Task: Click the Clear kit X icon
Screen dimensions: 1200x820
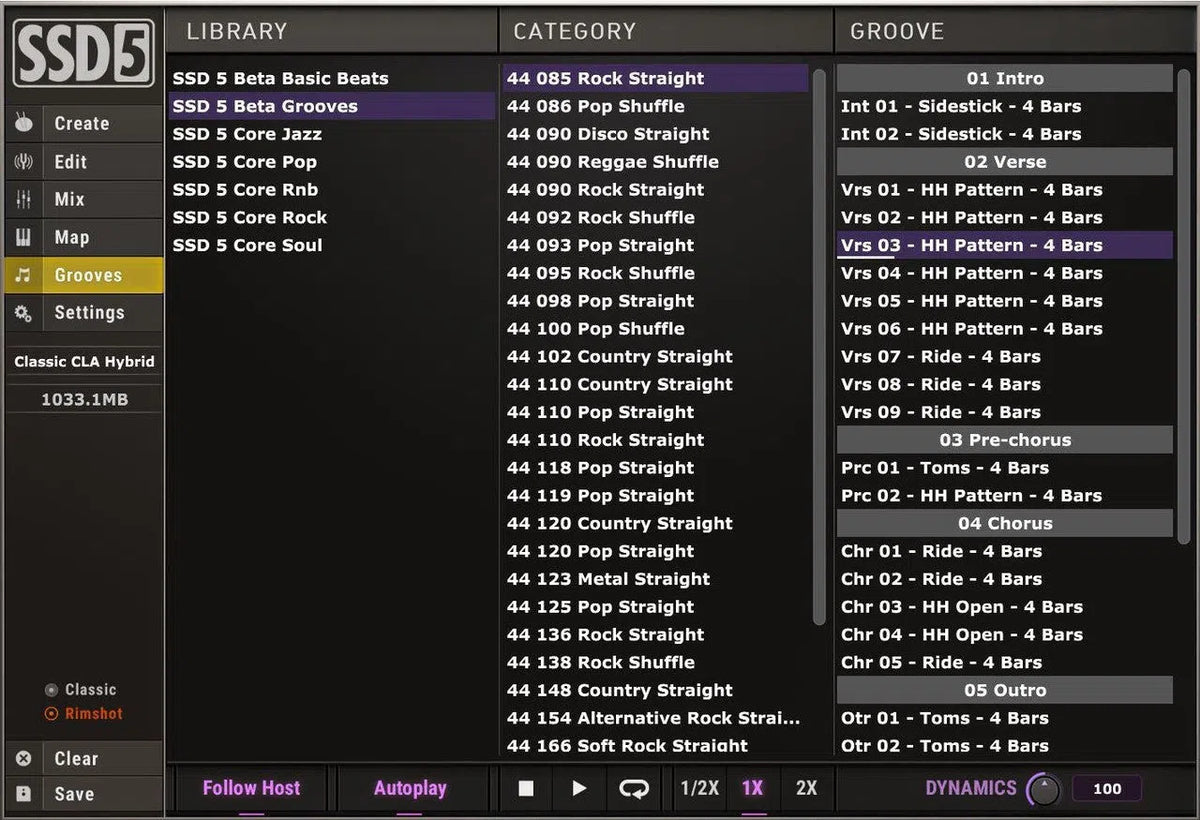Action: [x=24, y=759]
